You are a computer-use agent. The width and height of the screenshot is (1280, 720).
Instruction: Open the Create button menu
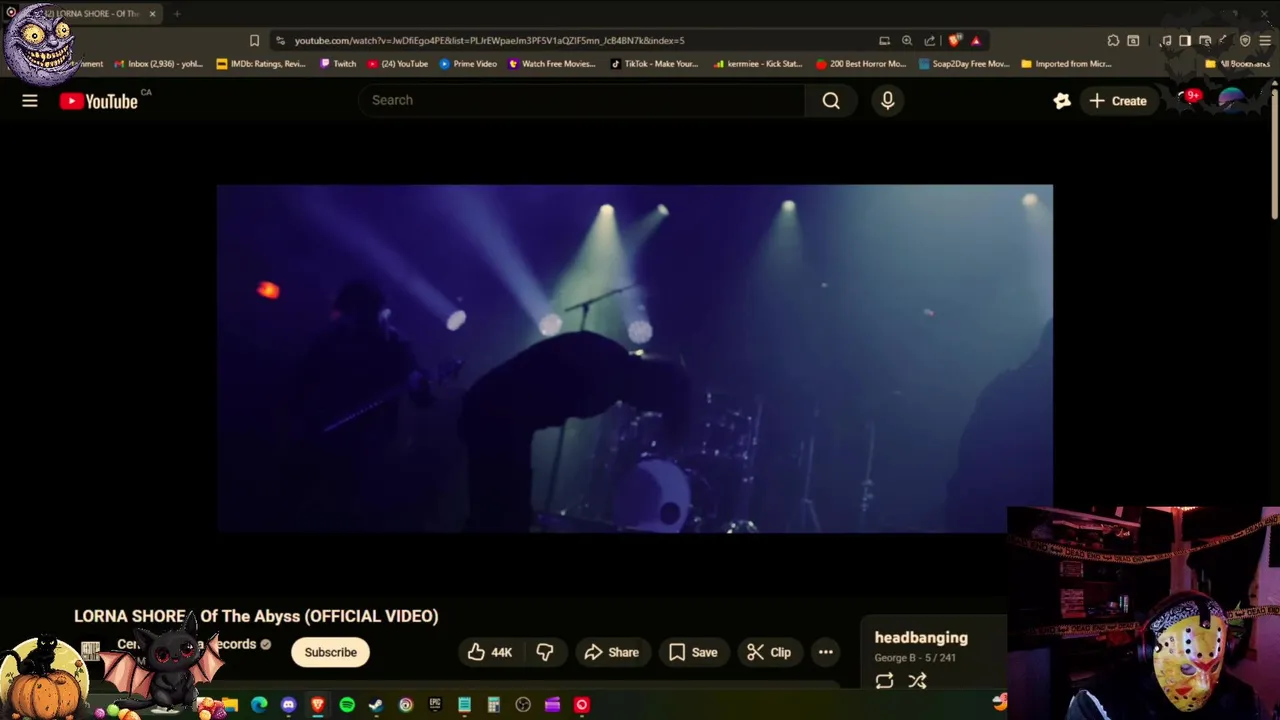tap(1118, 100)
